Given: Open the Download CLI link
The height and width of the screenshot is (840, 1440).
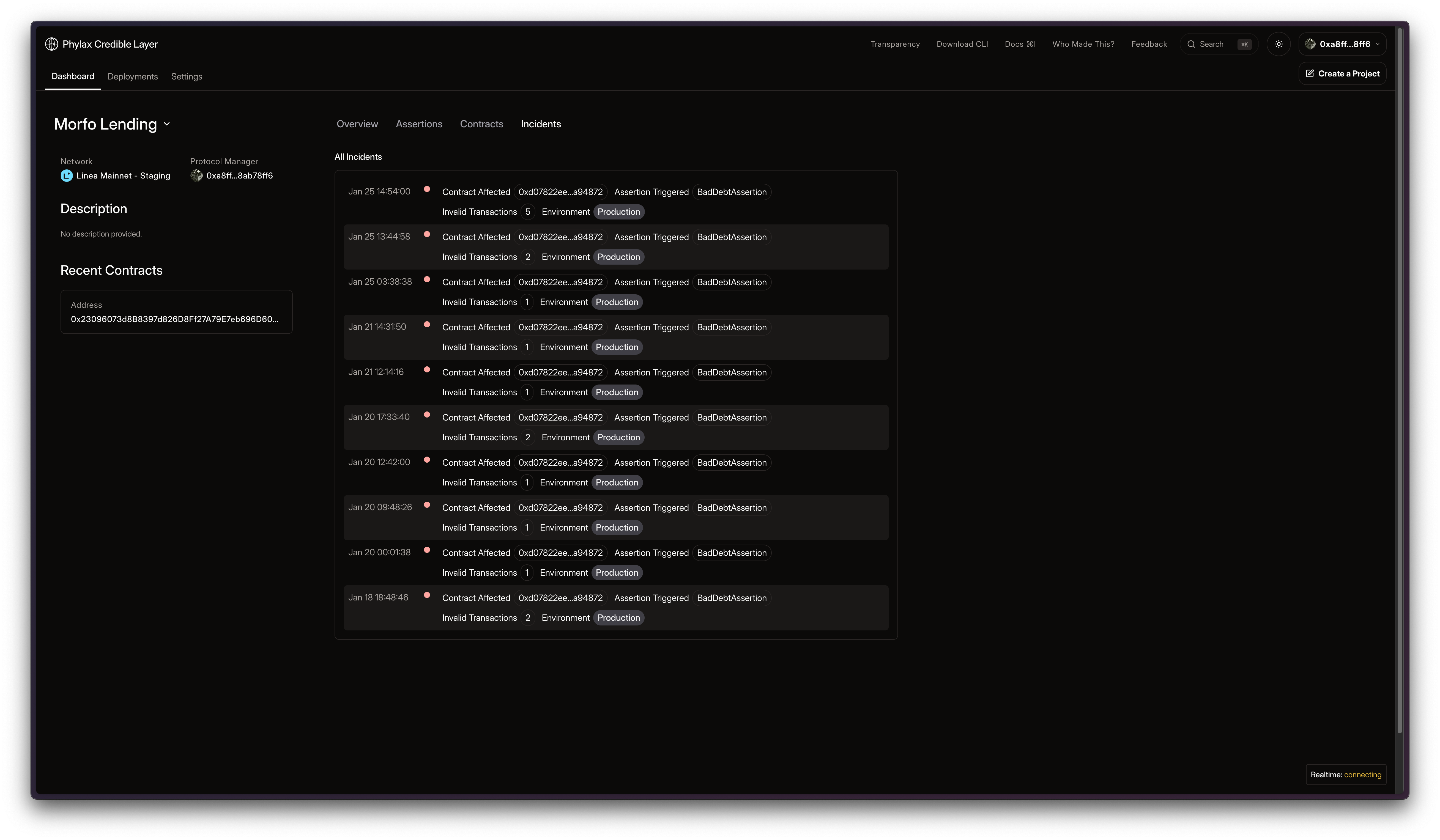Looking at the screenshot, I should 962,44.
